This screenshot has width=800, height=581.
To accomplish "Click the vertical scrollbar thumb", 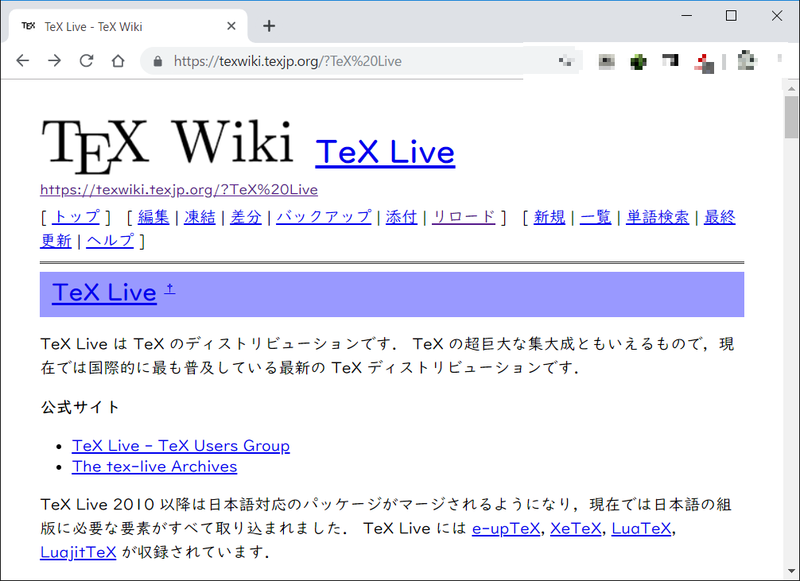I will click(791, 117).
